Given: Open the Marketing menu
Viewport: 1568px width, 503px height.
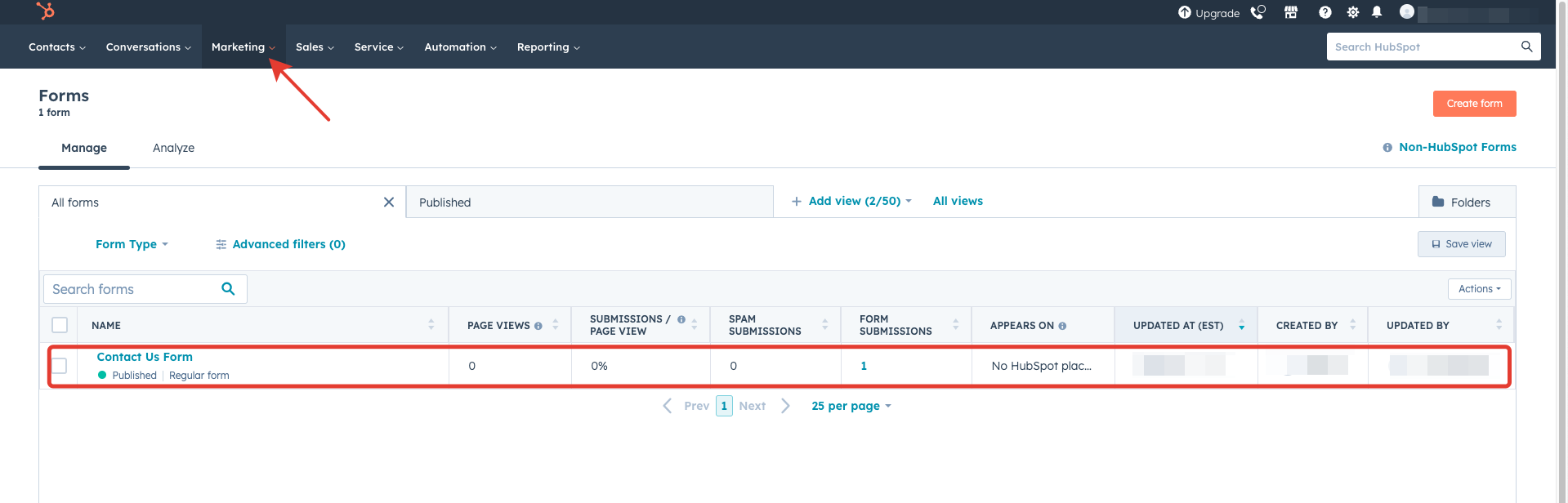Looking at the screenshot, I should 243,47.
